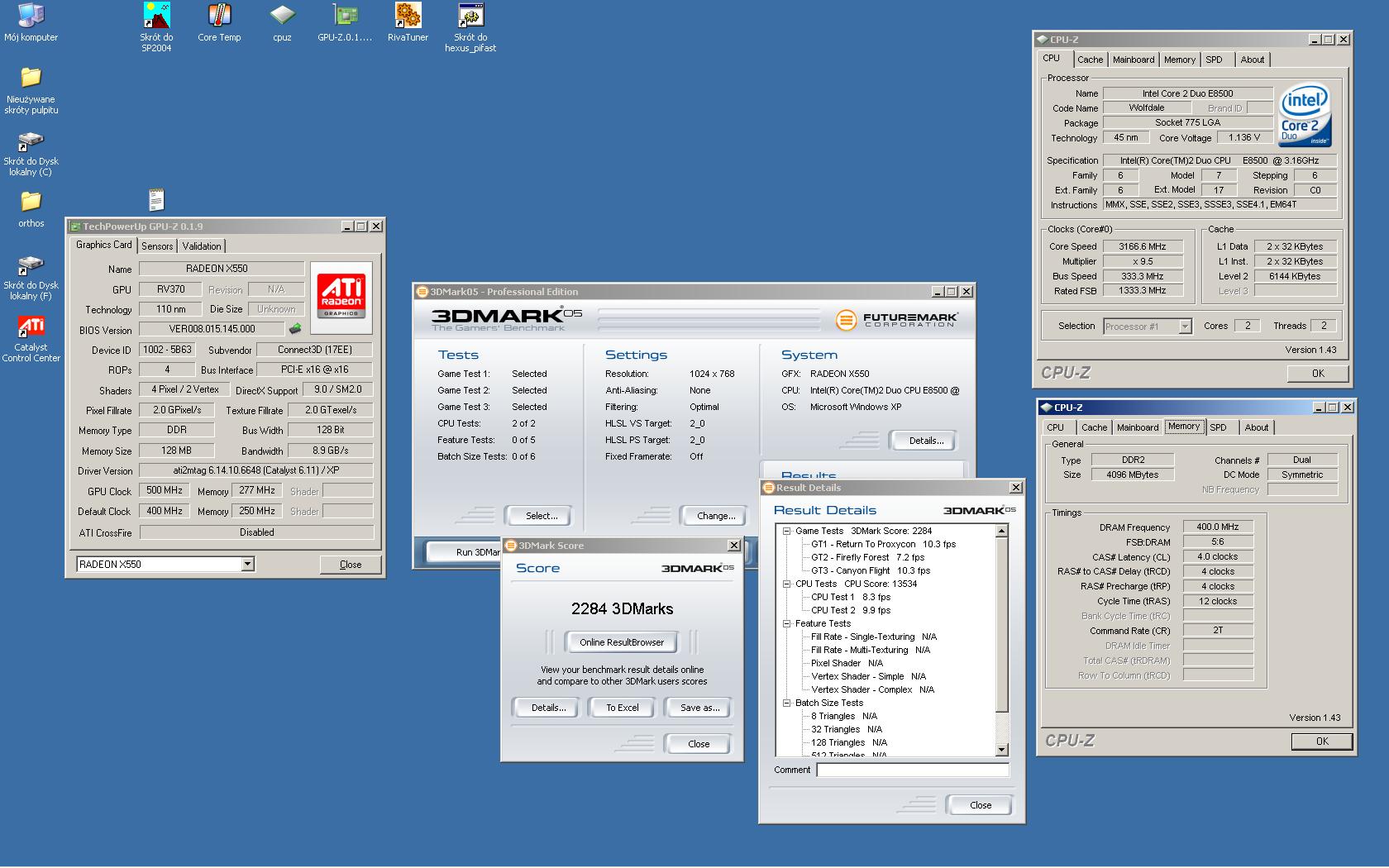Select CPU Test 2 result row
Viewport: 1389px width, 868px height.
[850, 610]
